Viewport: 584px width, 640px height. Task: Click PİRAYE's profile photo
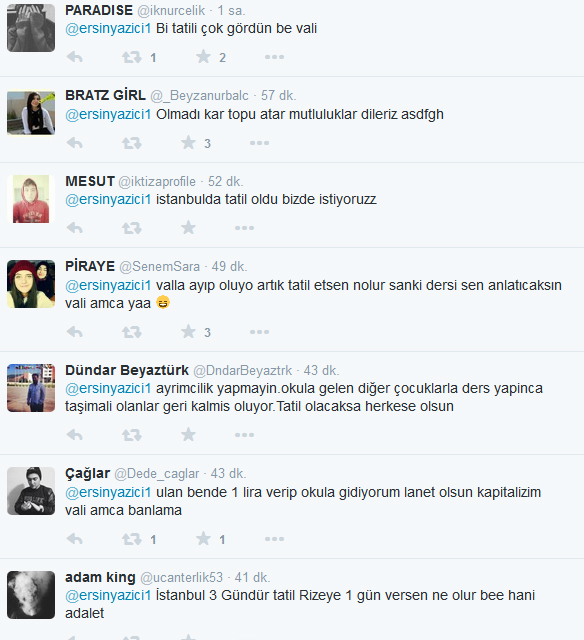click(31, 284)
